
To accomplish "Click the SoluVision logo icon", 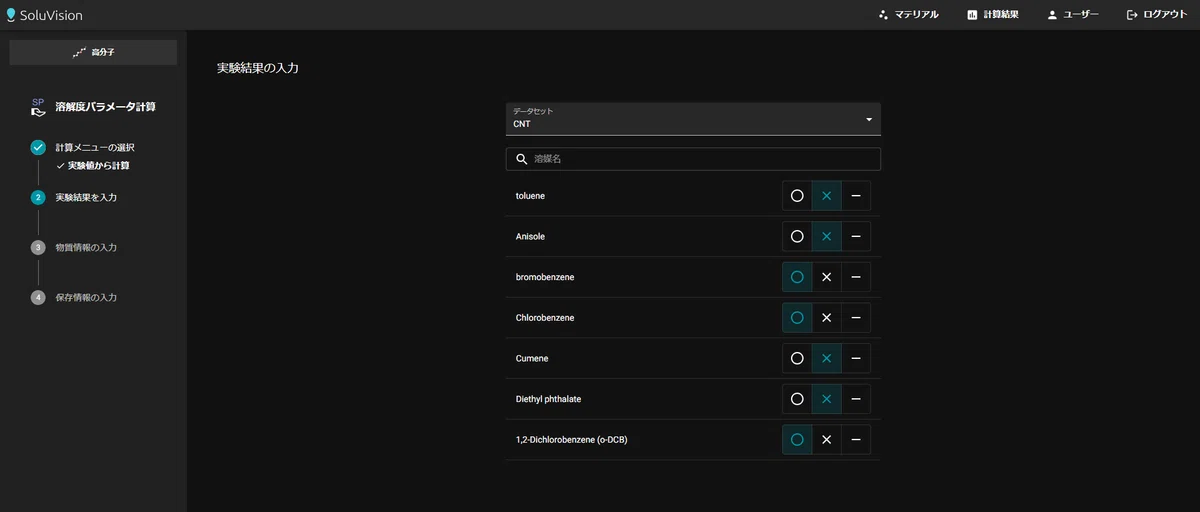I will click(x=11, y=15).
